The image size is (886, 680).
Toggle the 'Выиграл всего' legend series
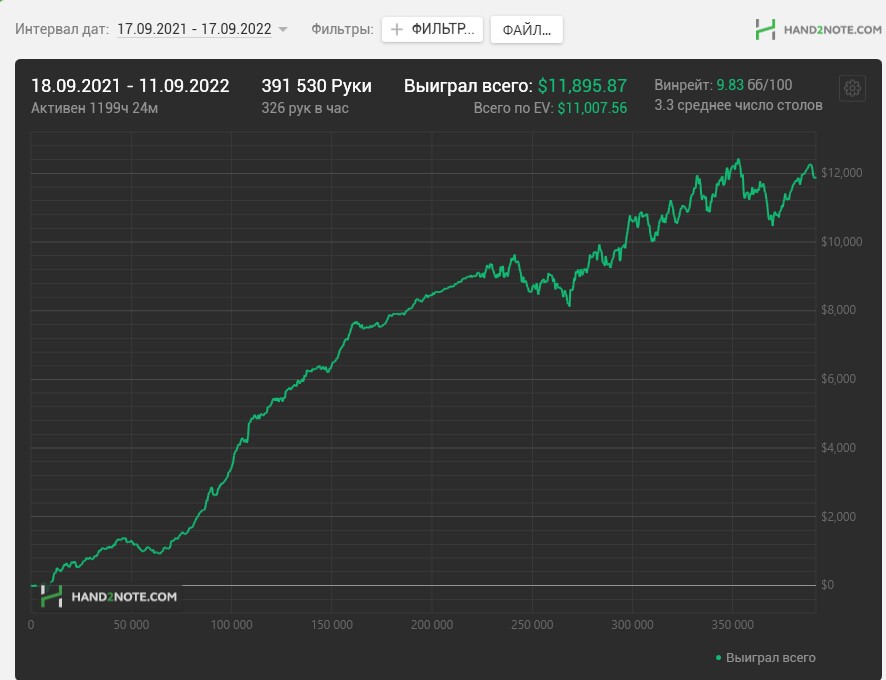click(x=770, y=658)
